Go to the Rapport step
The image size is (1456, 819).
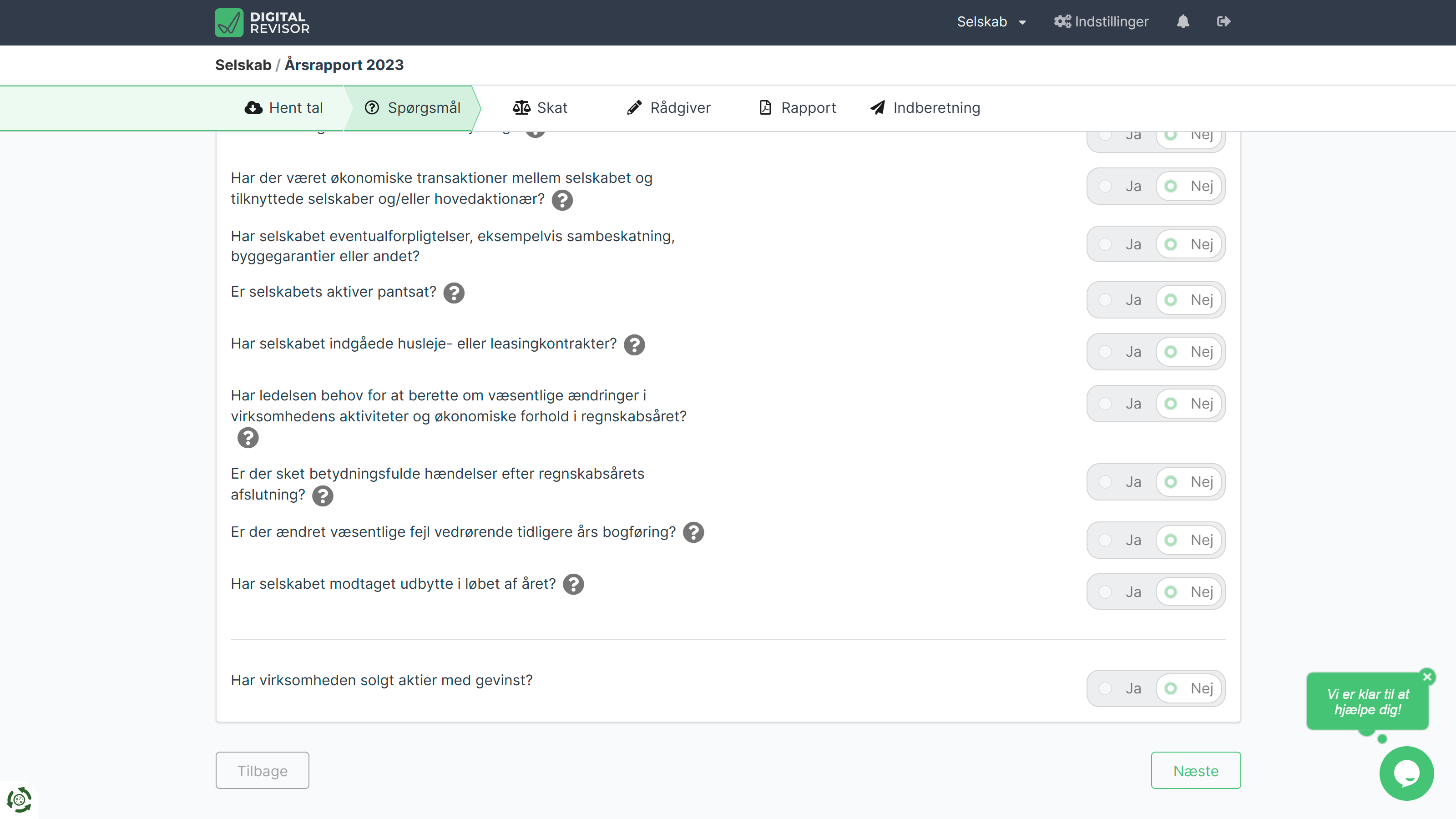tap(798, 107)
